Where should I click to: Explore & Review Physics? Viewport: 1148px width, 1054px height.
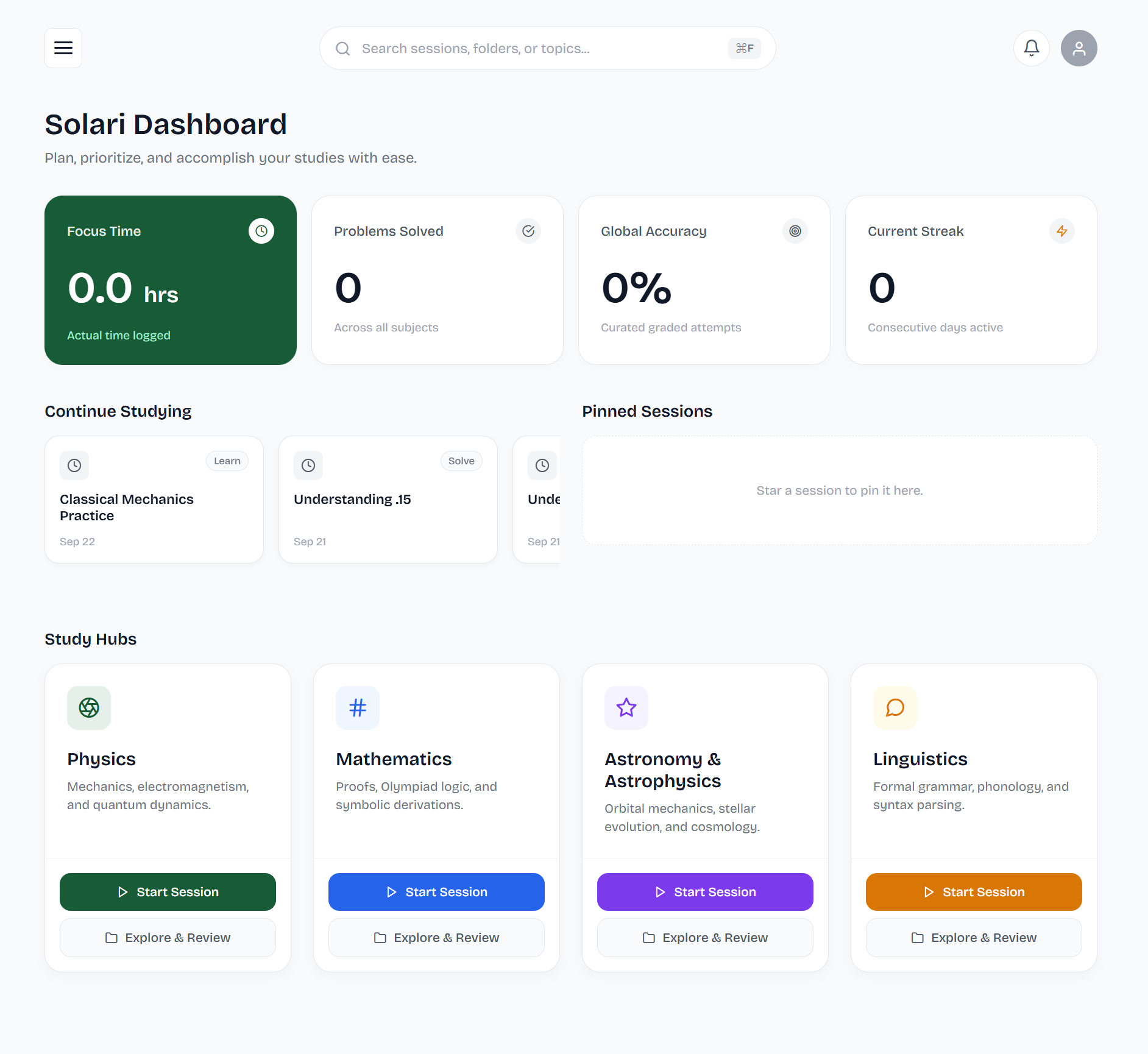pos(168,938)
